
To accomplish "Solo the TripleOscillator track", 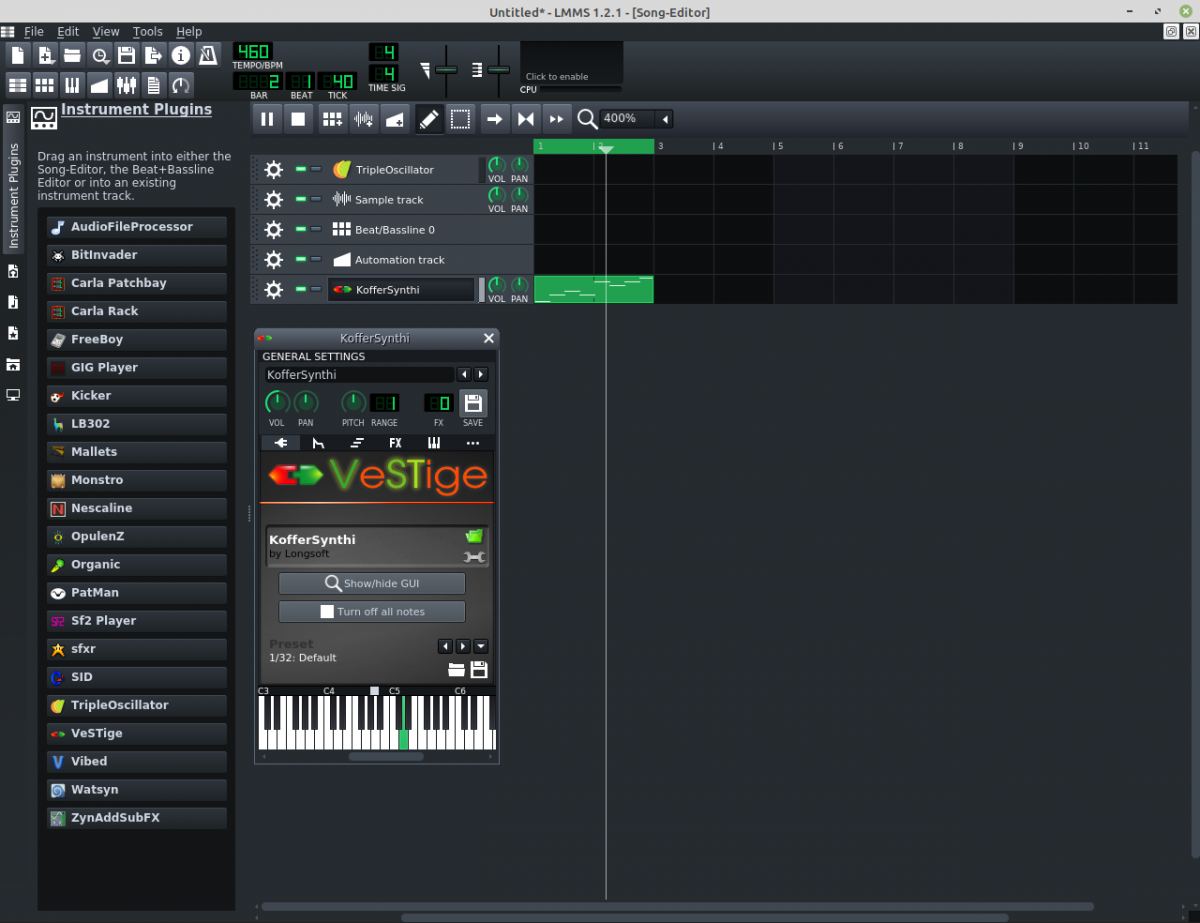I will 316,170.
